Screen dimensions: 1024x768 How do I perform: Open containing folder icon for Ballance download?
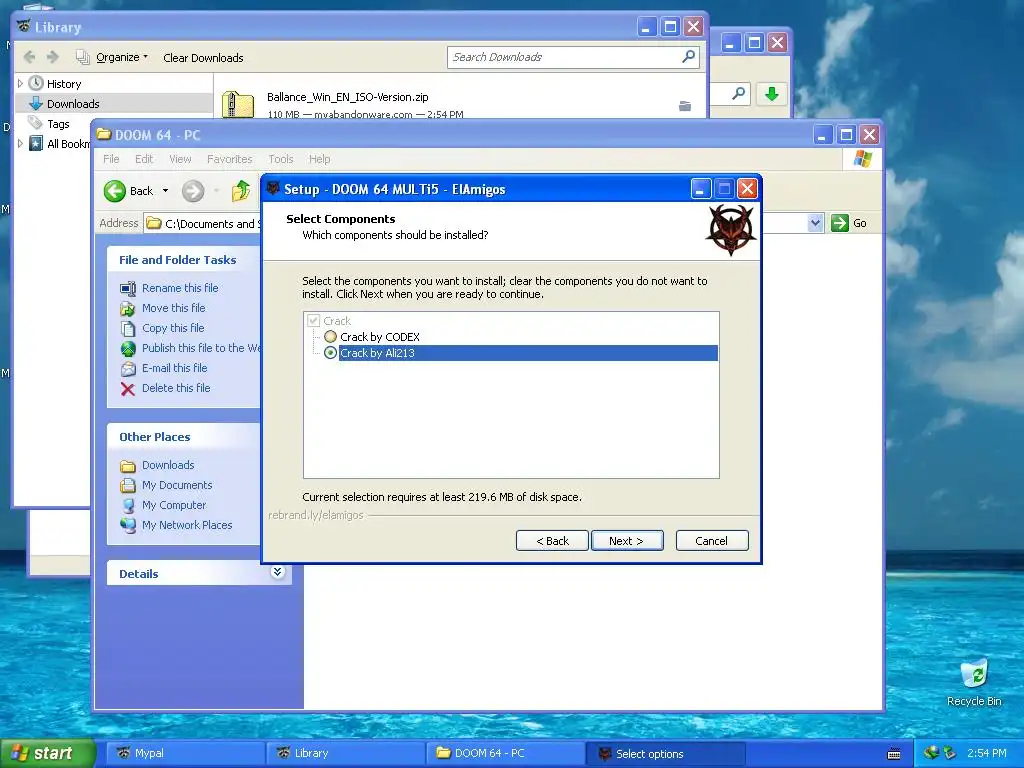click(x=684, y=106)
